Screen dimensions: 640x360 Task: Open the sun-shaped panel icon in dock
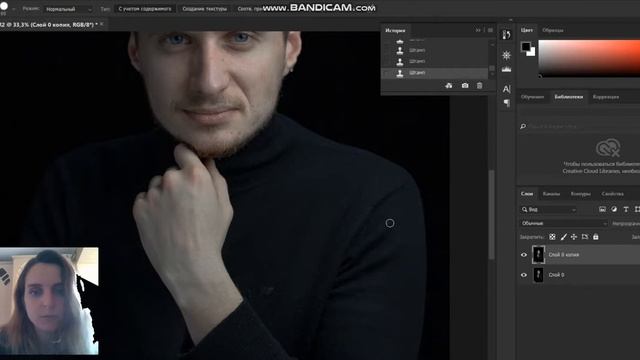click(x=507, y=55)
